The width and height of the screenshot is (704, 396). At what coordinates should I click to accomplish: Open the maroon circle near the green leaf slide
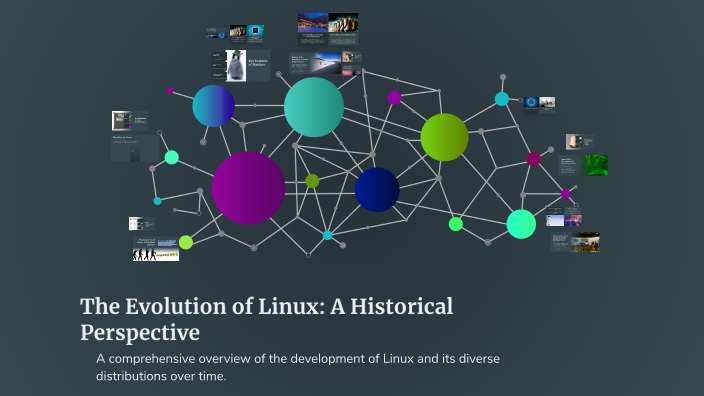coord(534,159)
